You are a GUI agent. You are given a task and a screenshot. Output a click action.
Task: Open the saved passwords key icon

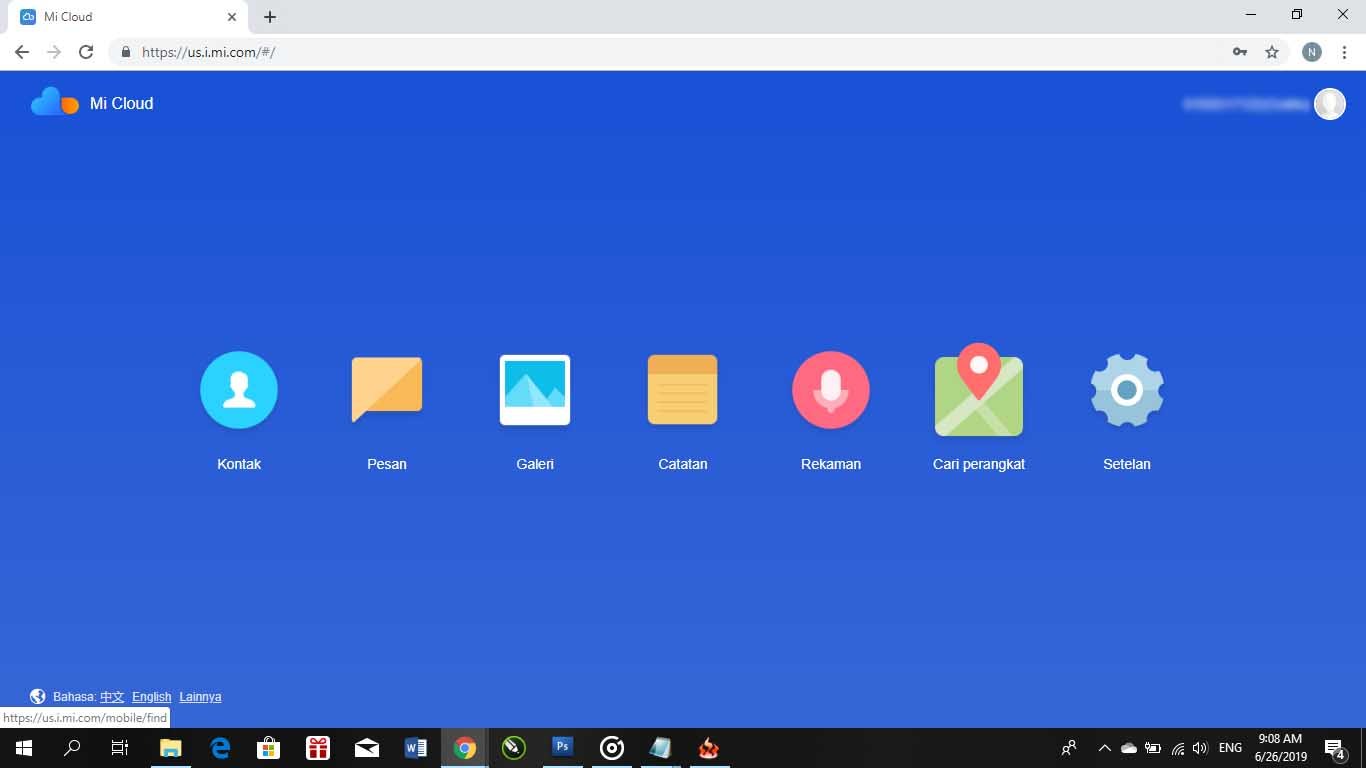1240,52
